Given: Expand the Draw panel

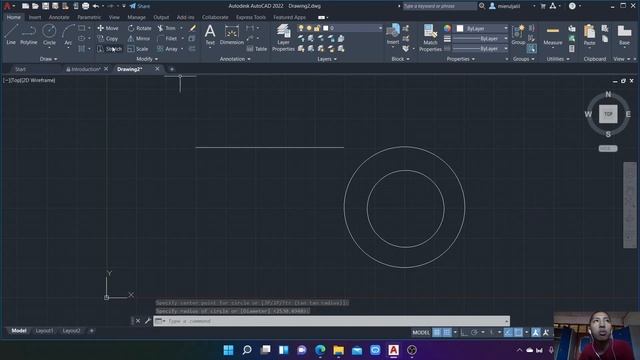Looking at the screenshot, I should (49, 59).
